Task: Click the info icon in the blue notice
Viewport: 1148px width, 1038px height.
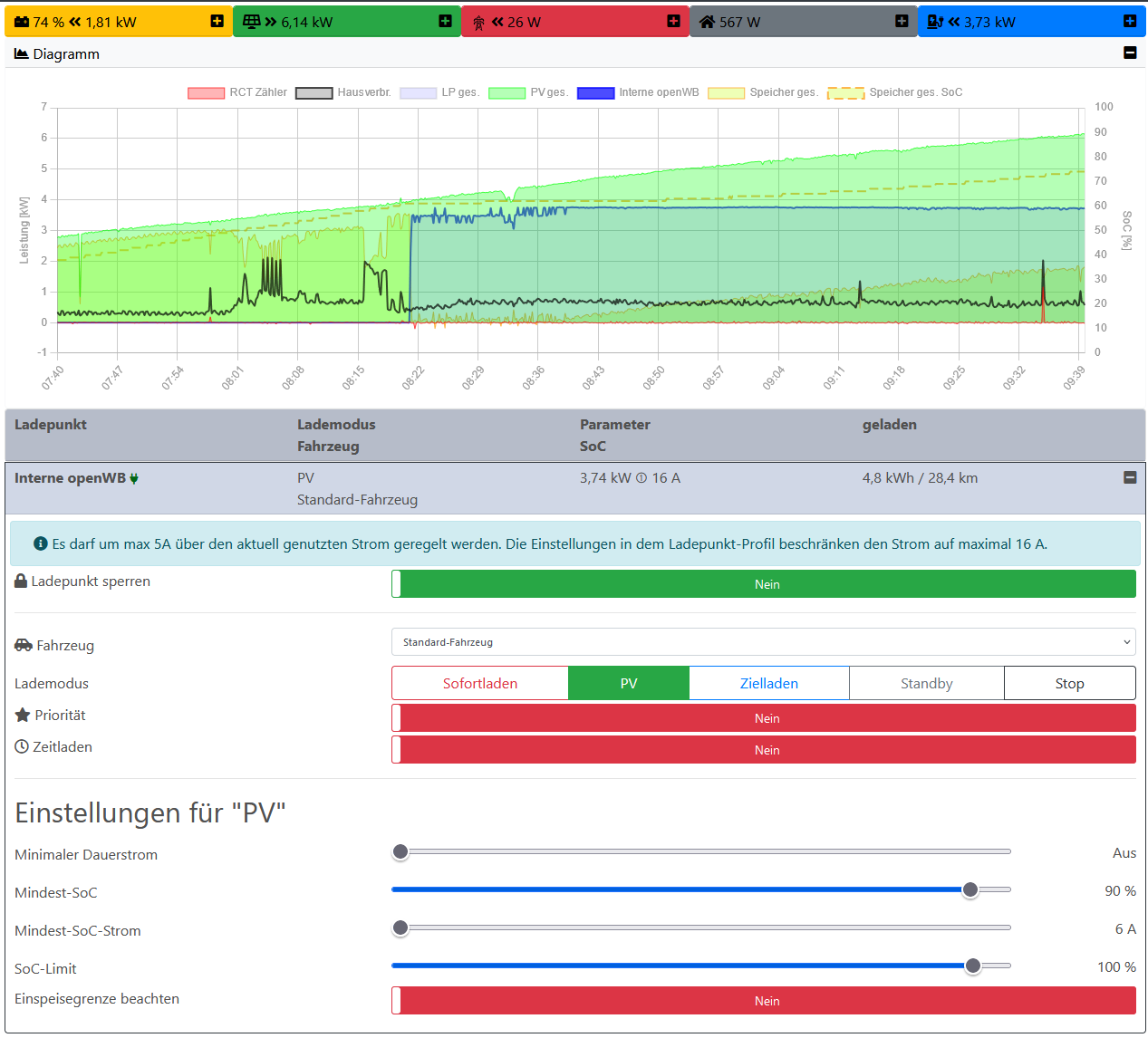Action: (x=40, y=543)
